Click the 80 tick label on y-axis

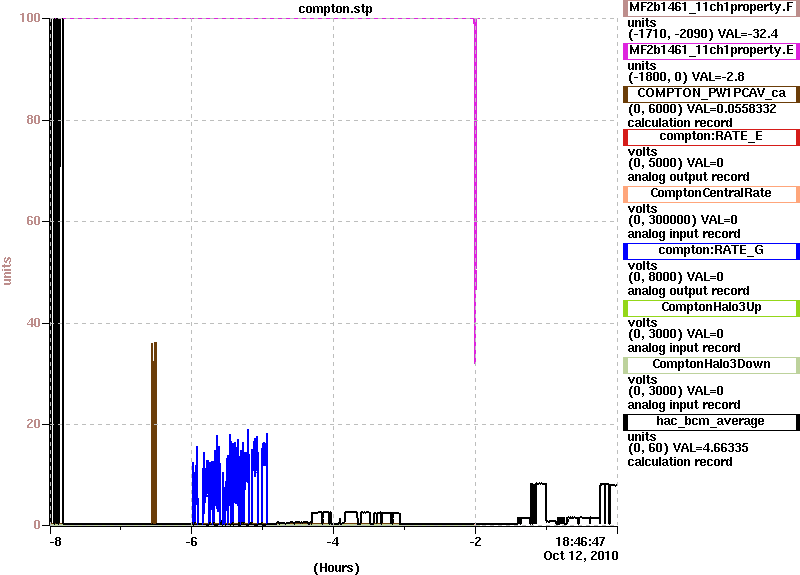click(x=33, y=120)
